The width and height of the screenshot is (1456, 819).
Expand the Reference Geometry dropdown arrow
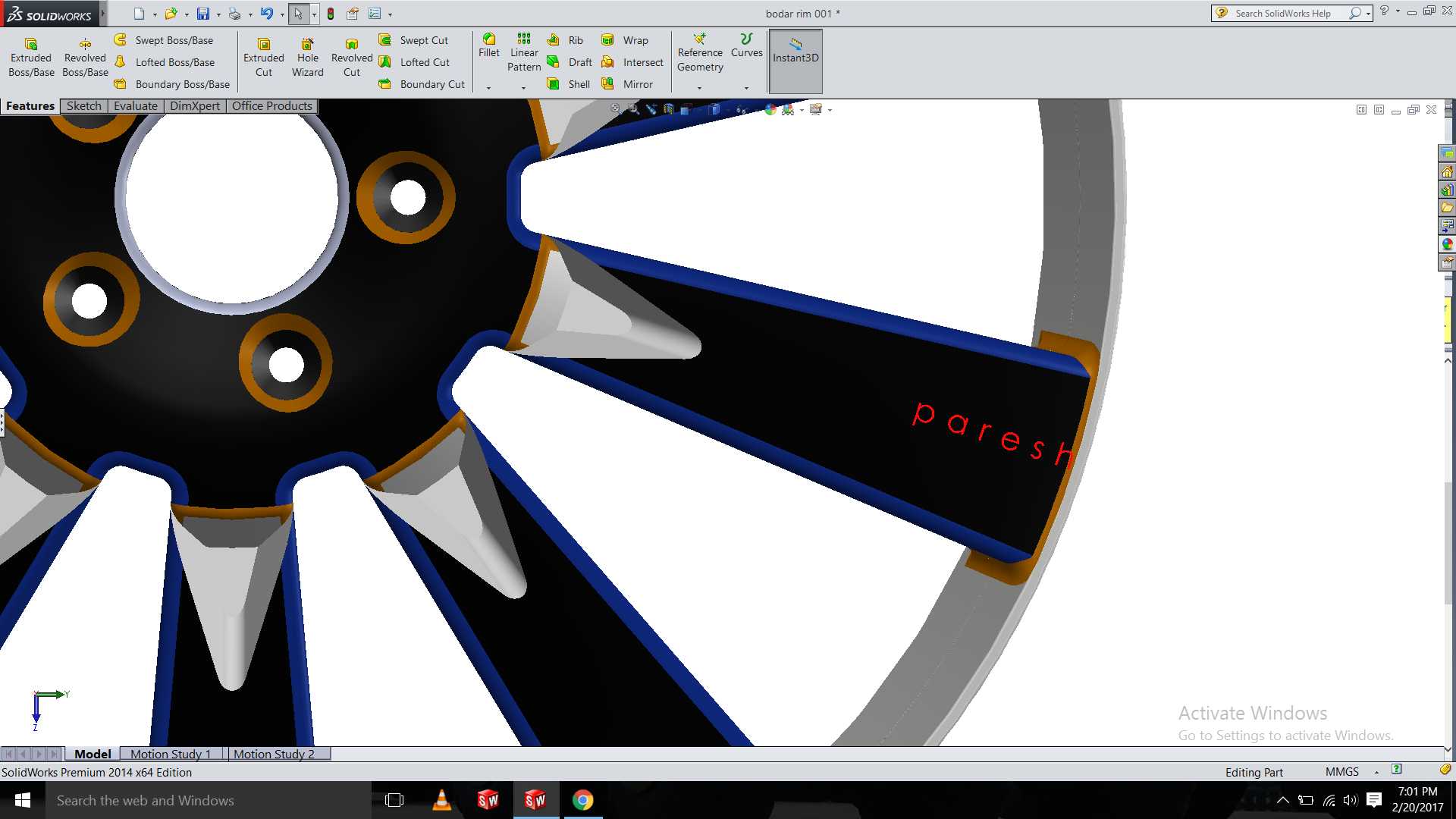click(x=699, y=88)
